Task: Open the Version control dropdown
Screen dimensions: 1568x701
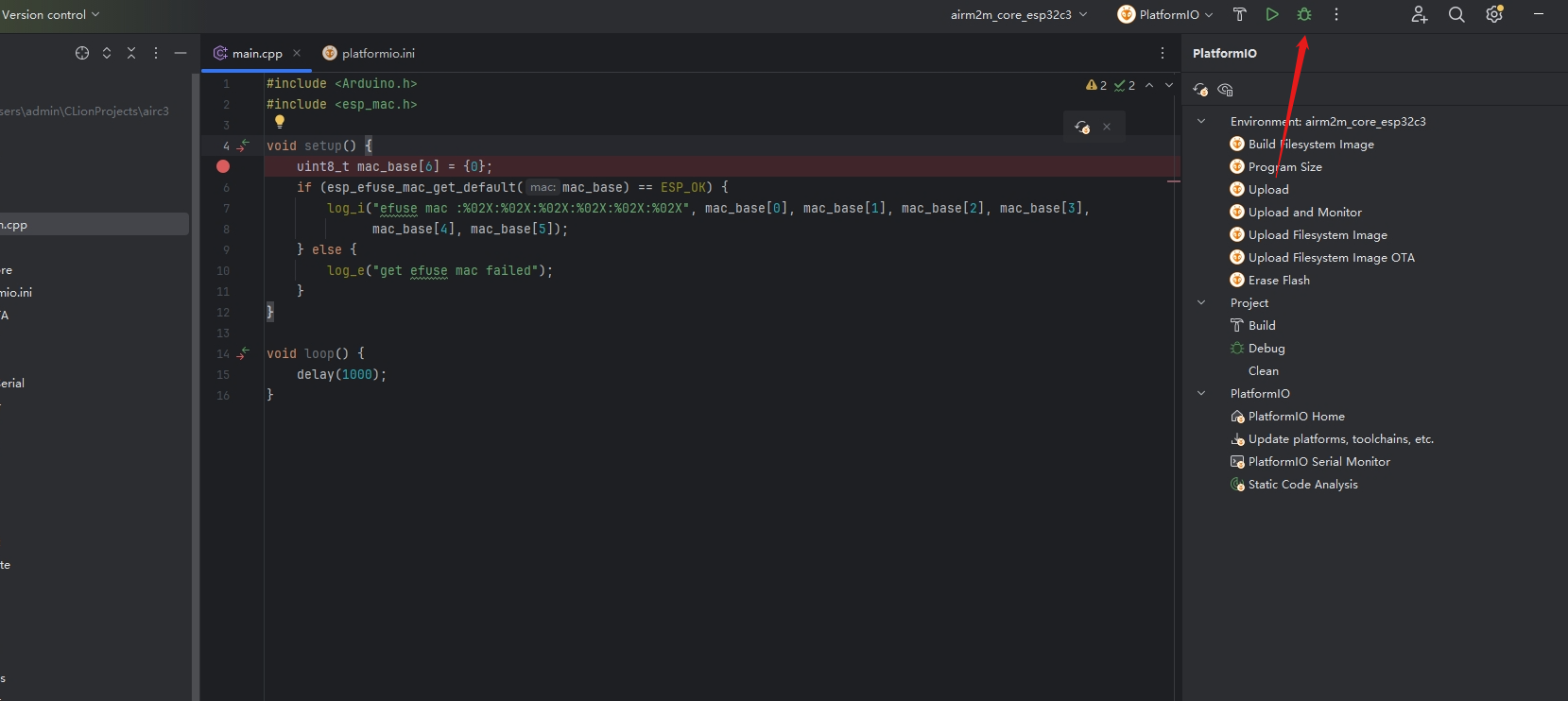Action: 51,14
